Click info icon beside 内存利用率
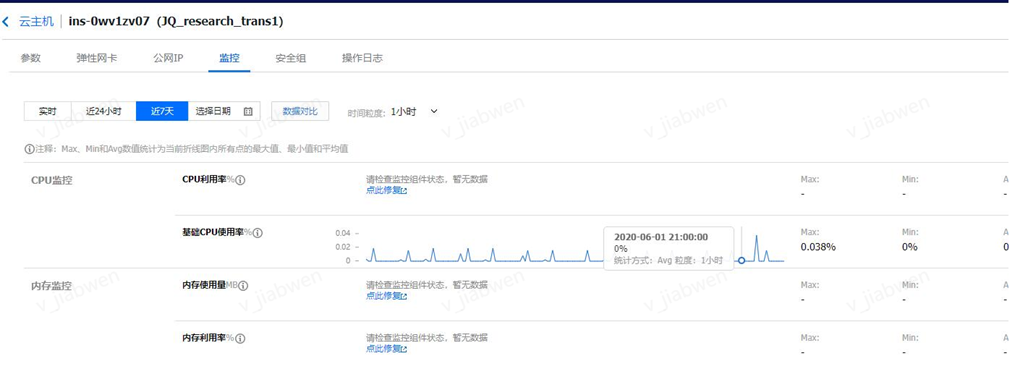This screenshot has height=369, width=1015. coord(240,338)
